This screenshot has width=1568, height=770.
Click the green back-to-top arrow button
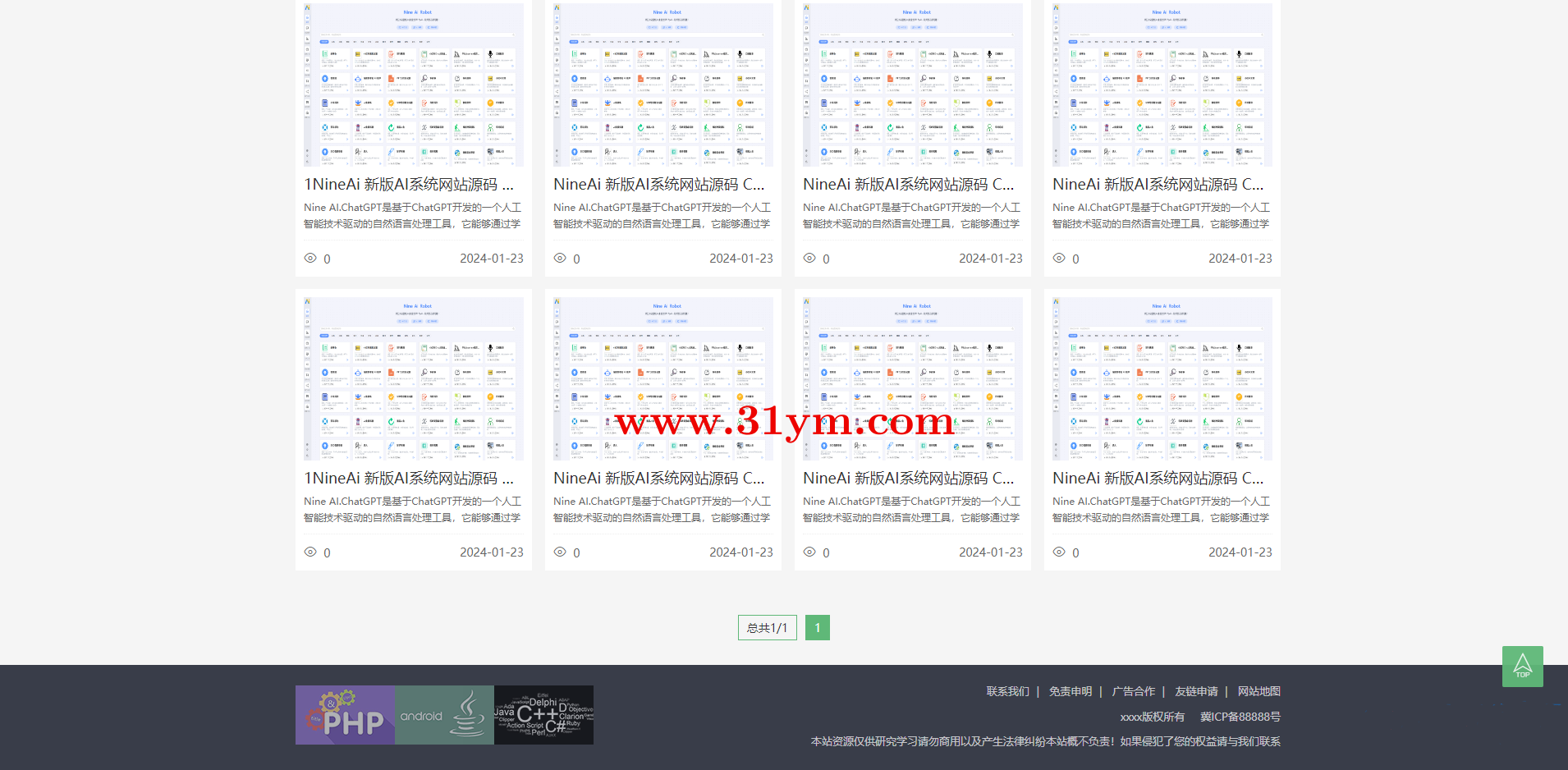tap(1522, 666)
